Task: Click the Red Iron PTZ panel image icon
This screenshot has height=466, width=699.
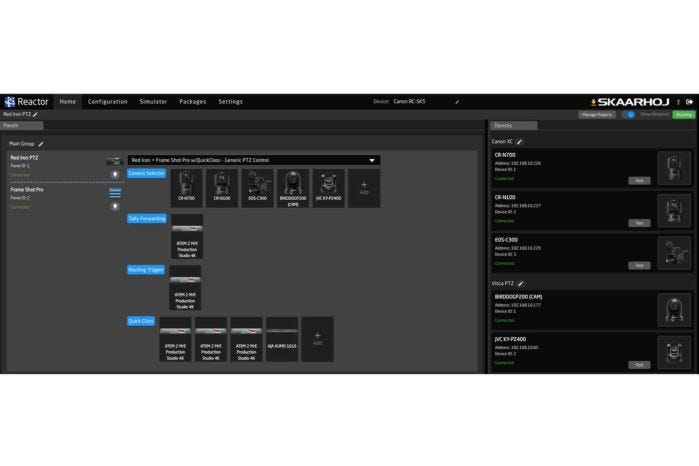Action: (115, 161)
